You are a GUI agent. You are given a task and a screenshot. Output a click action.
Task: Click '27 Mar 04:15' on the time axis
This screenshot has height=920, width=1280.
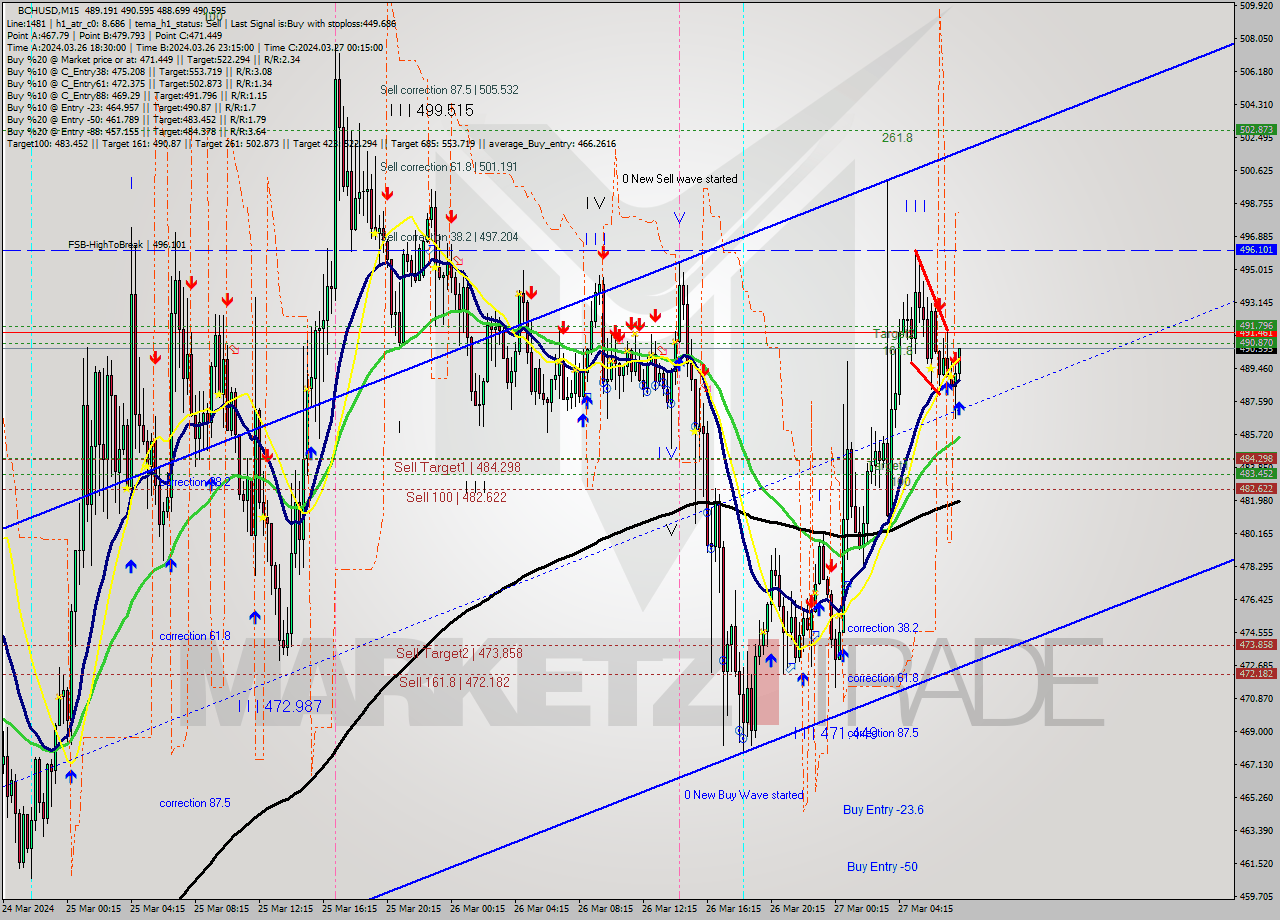click(x=926, y=910)
